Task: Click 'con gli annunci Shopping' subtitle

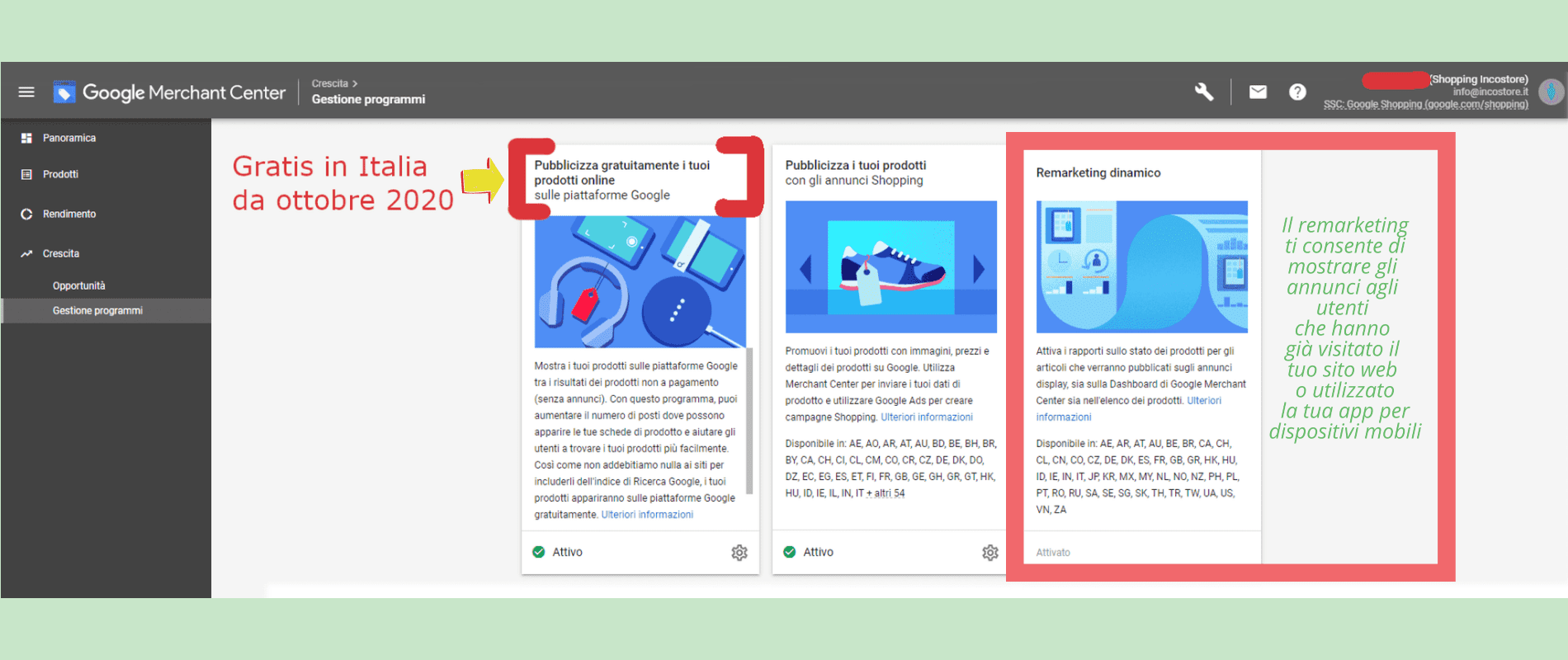Action: [854, 180]
